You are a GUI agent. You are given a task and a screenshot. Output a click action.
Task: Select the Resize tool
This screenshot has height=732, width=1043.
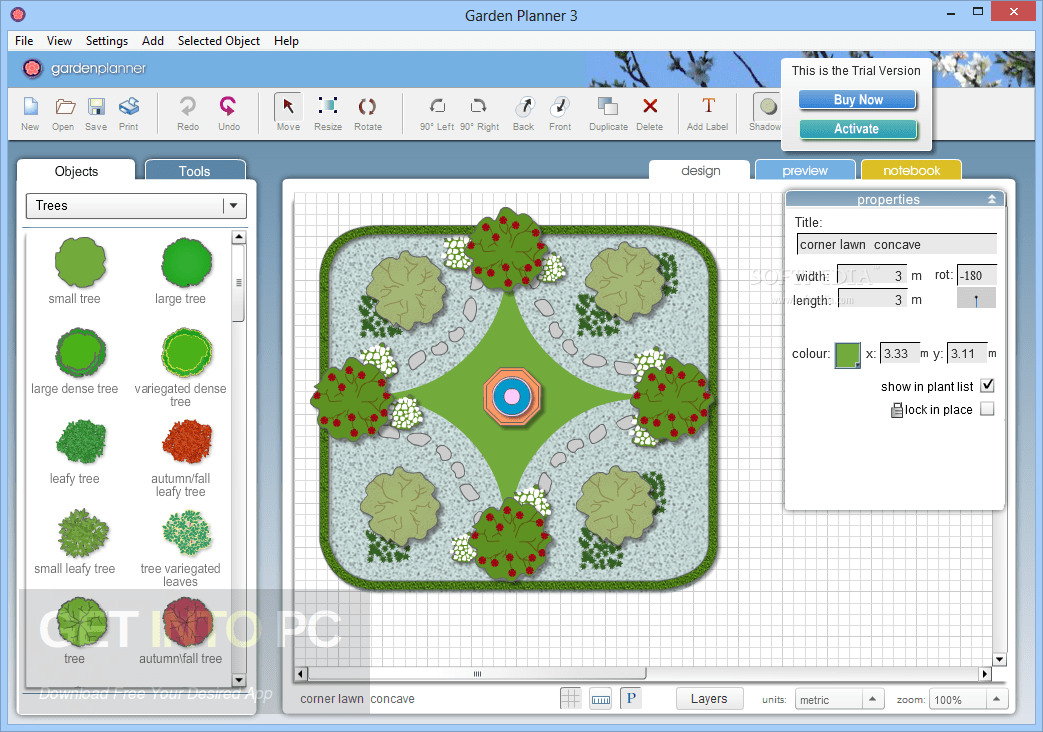point(327,112)
